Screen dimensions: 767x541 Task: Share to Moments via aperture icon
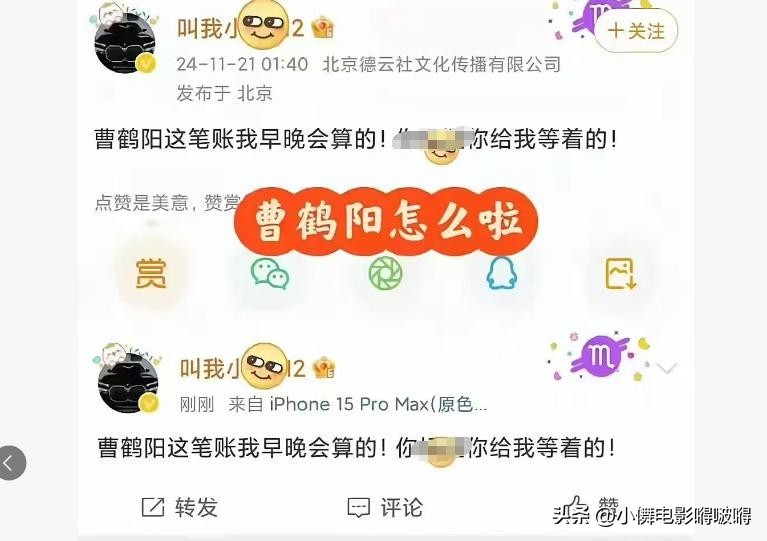385,273
